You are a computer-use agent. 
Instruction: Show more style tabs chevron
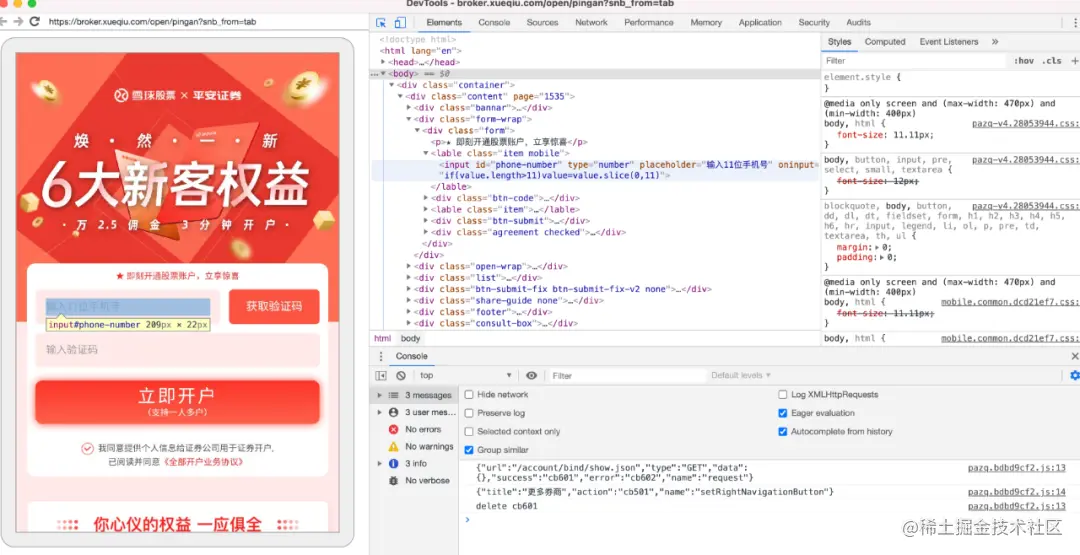(x=995, y=42)
